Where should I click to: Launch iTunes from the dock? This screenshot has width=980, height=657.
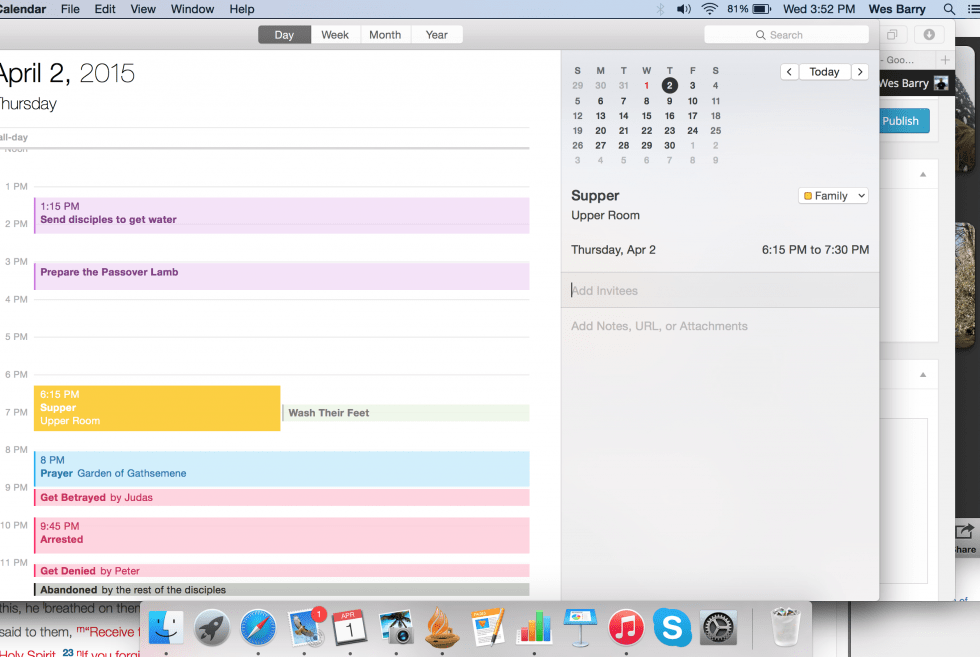(x=626, y=628)
